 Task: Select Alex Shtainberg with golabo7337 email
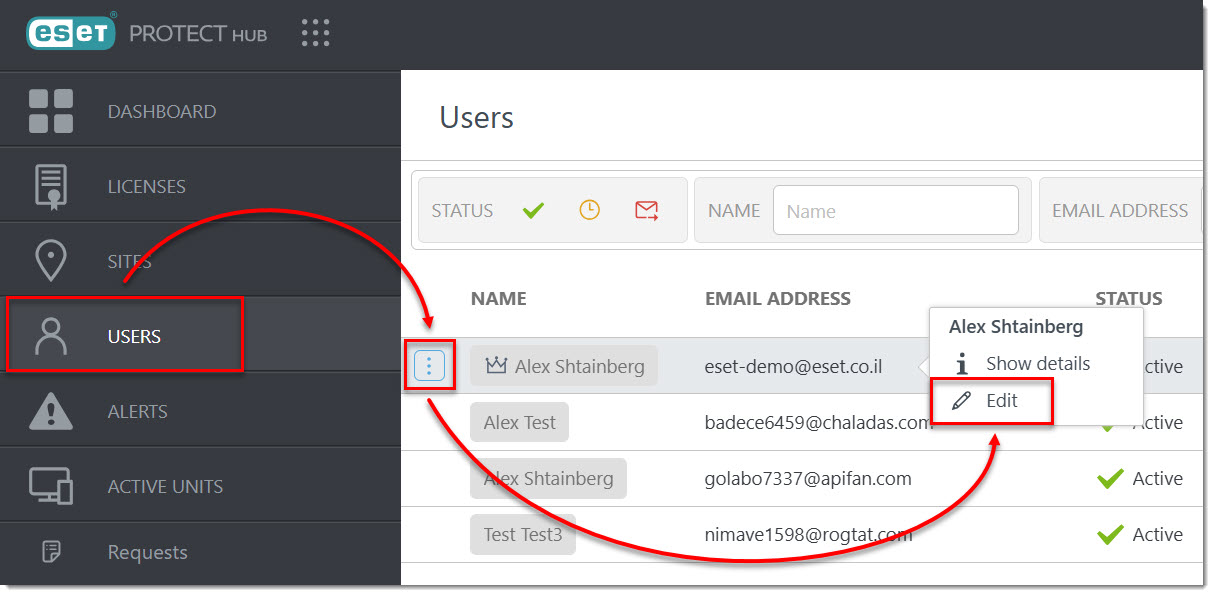pos(548,478)
